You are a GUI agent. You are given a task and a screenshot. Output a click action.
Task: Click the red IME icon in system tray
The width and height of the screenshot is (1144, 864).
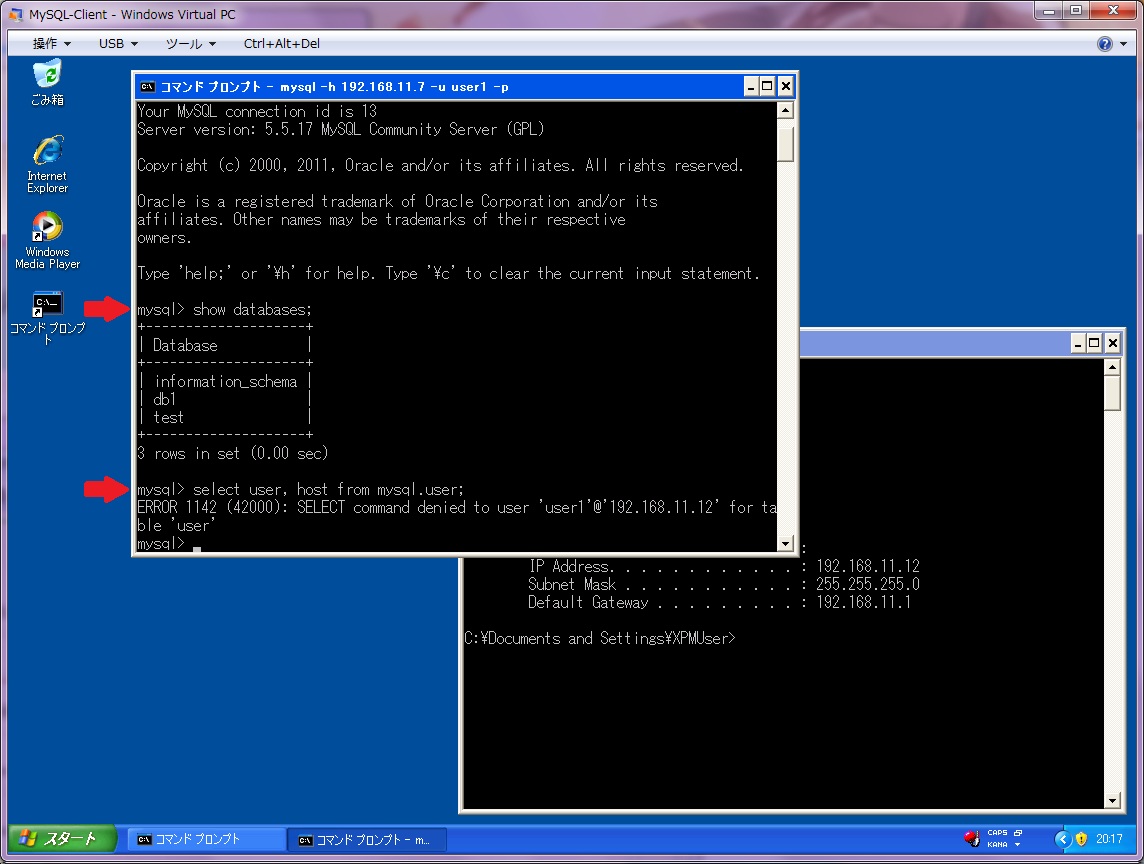971,838
